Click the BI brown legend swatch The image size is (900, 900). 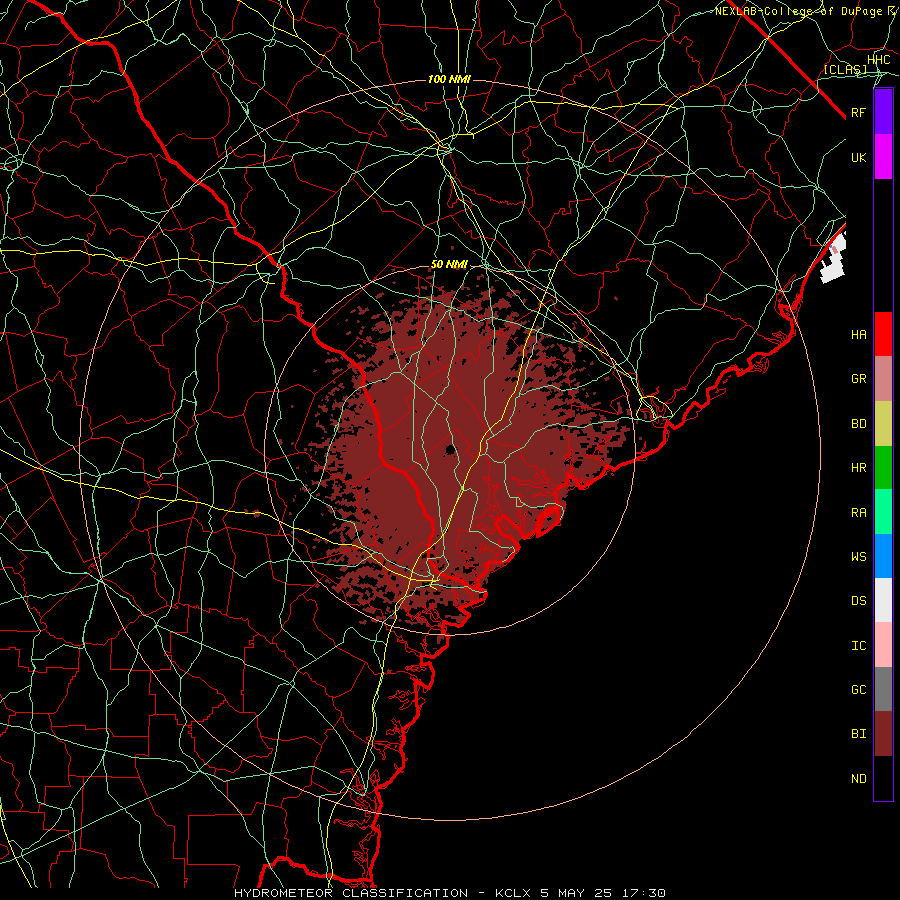[883, 734]
